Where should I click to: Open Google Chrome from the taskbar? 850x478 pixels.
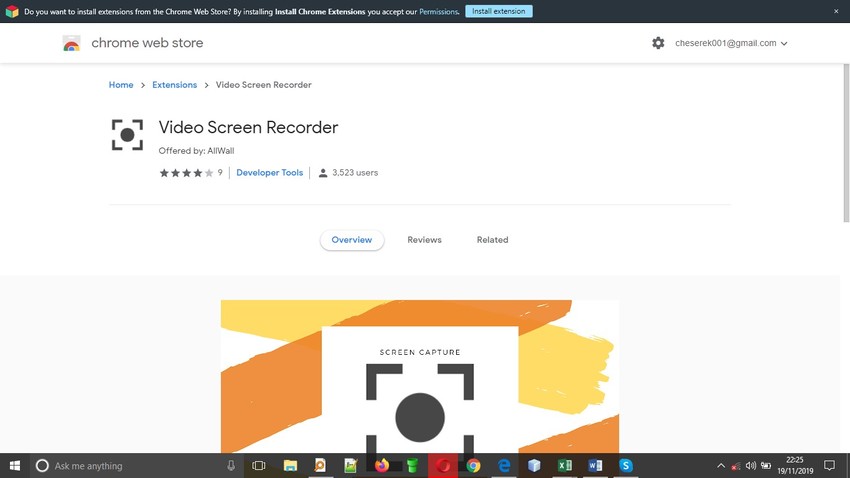coord(473,466)
